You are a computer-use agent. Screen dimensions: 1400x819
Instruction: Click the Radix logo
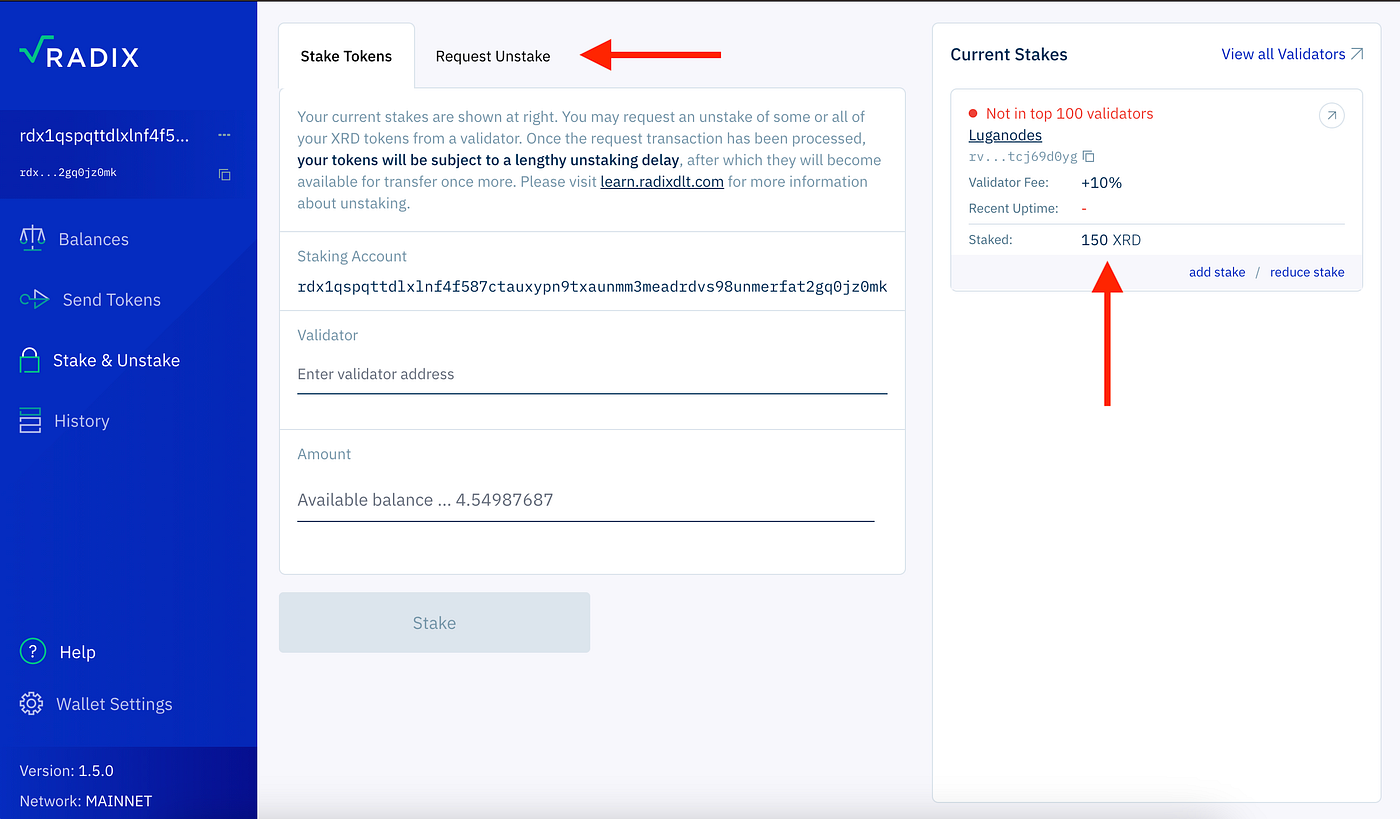tap(78, 53)
